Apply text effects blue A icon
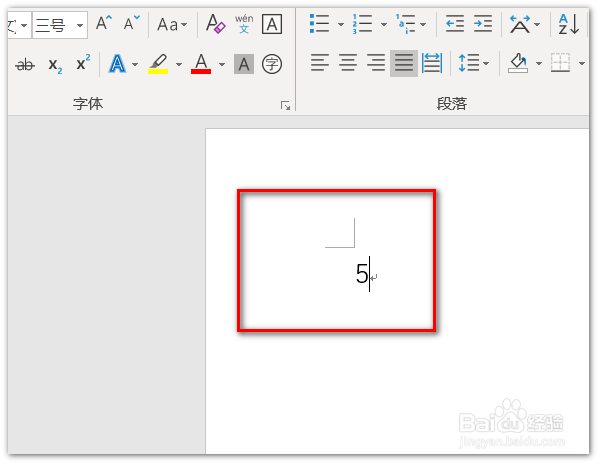Image resolution: width=598 pixels, height=463 pixels. pyautogui.click(x=117, y=64)
